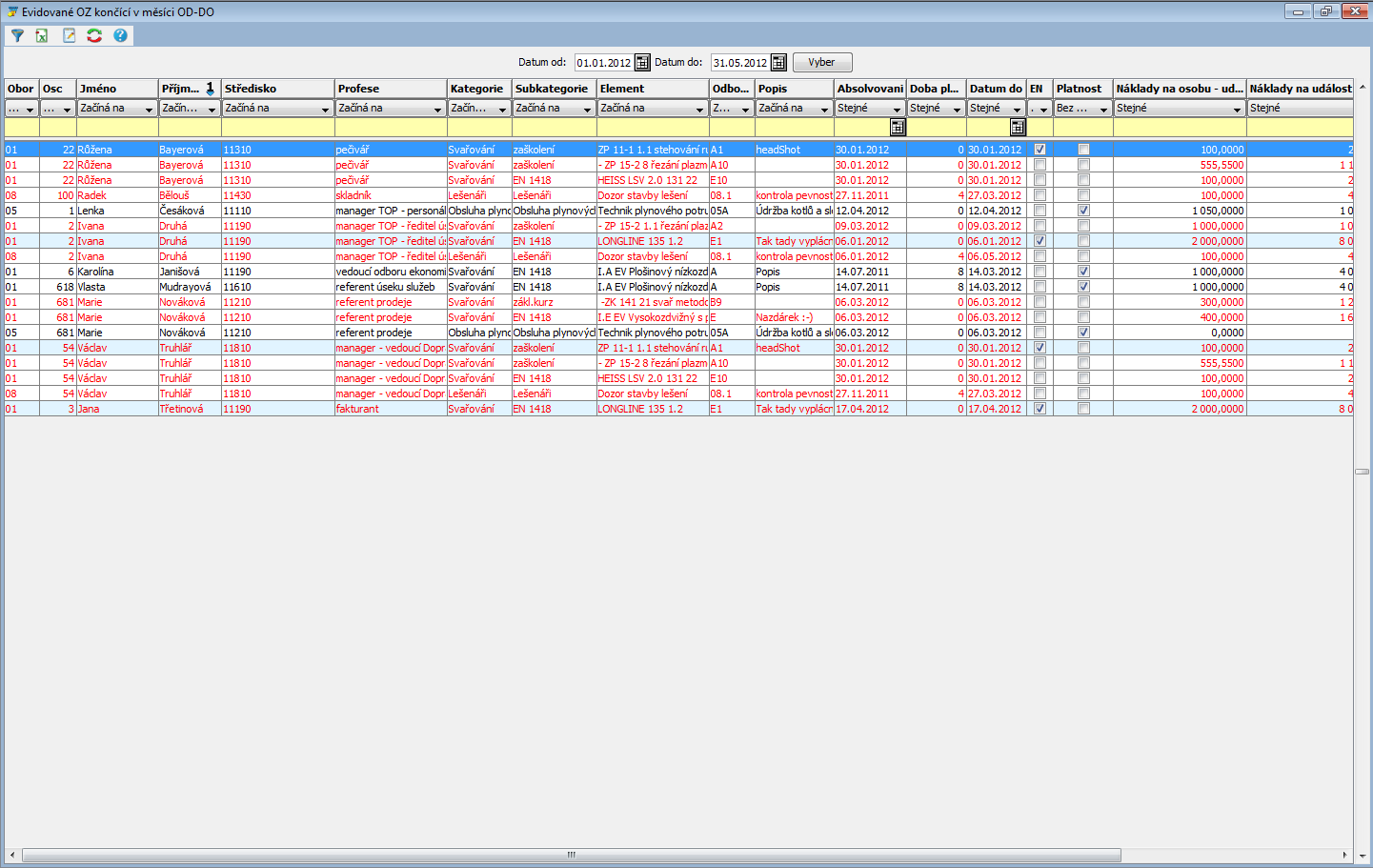This screenshot has width=1373, height=868.
Task: Sort by the Platnost column header
Action: point(1083,89)
